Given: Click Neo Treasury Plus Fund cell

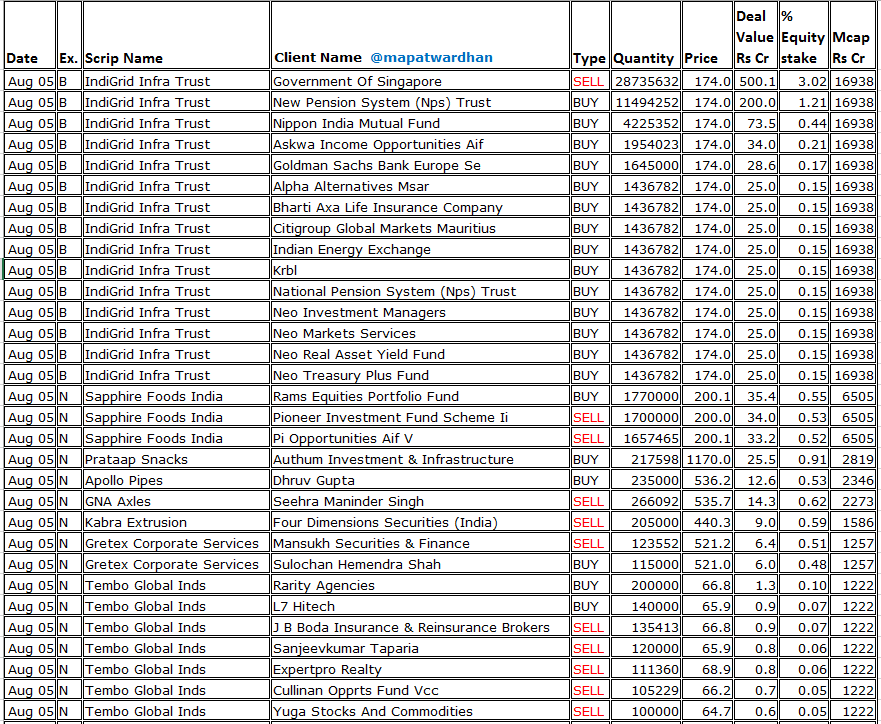Looking at the screenshot, I should [420, 375].
